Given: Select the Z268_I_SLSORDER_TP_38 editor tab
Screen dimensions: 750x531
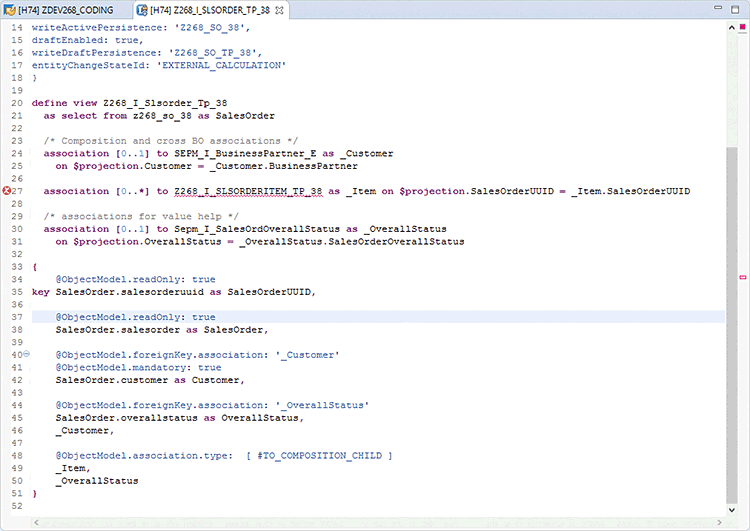Looking at the screenshot, I should pos(210,10).
